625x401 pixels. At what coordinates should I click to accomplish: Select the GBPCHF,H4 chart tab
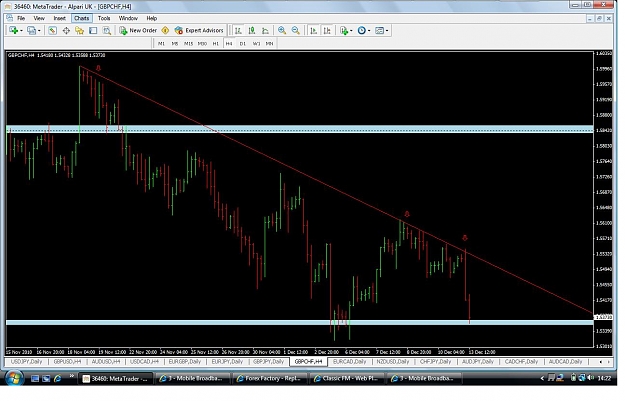(x=309, y=362)
